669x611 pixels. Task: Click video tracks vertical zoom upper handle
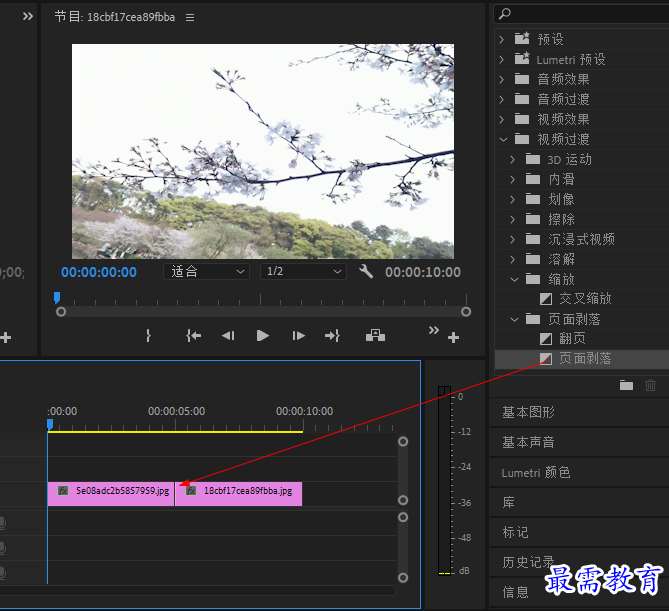(403, 442)
